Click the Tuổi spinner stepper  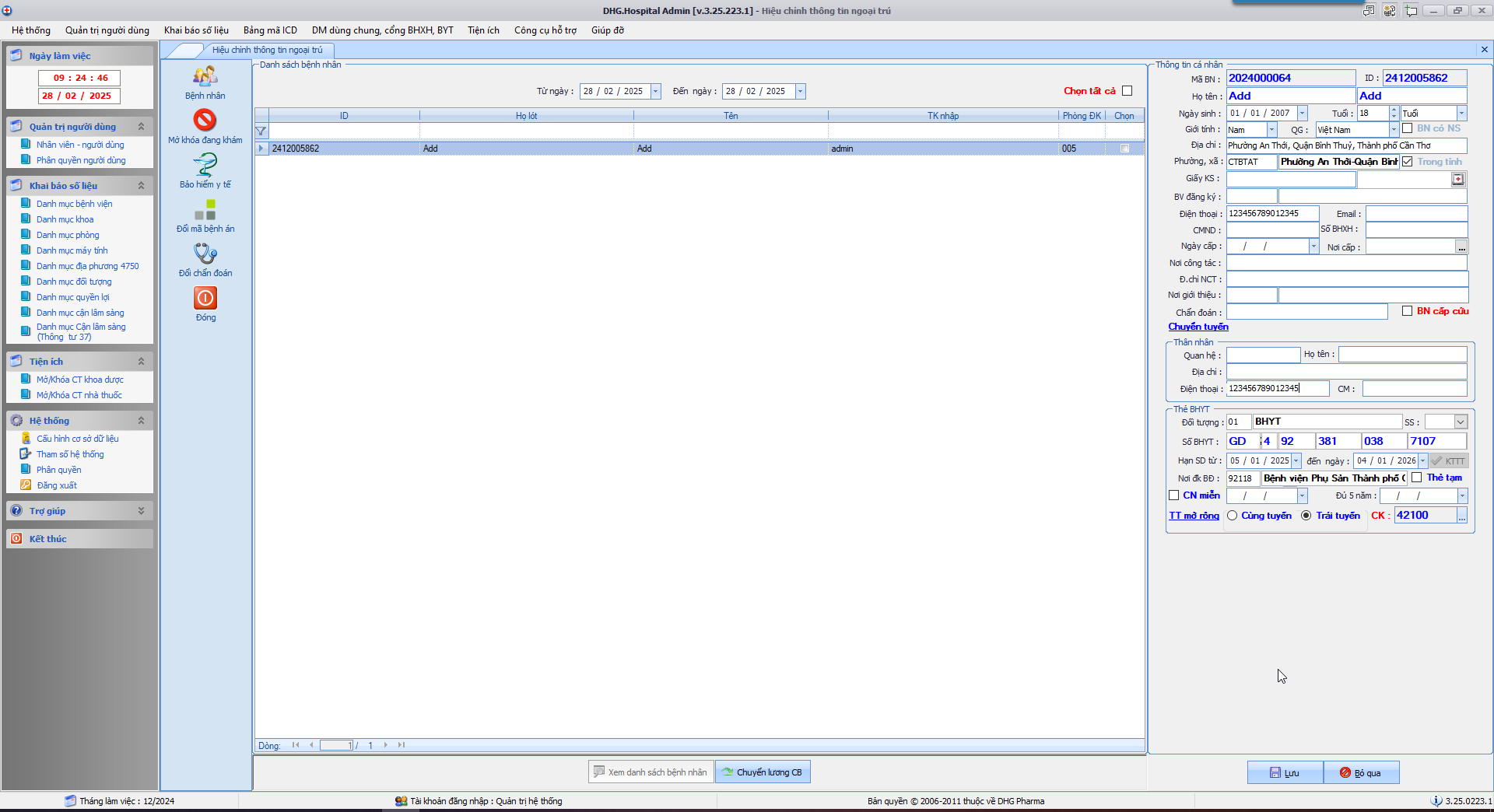(x=1394, y=114)
